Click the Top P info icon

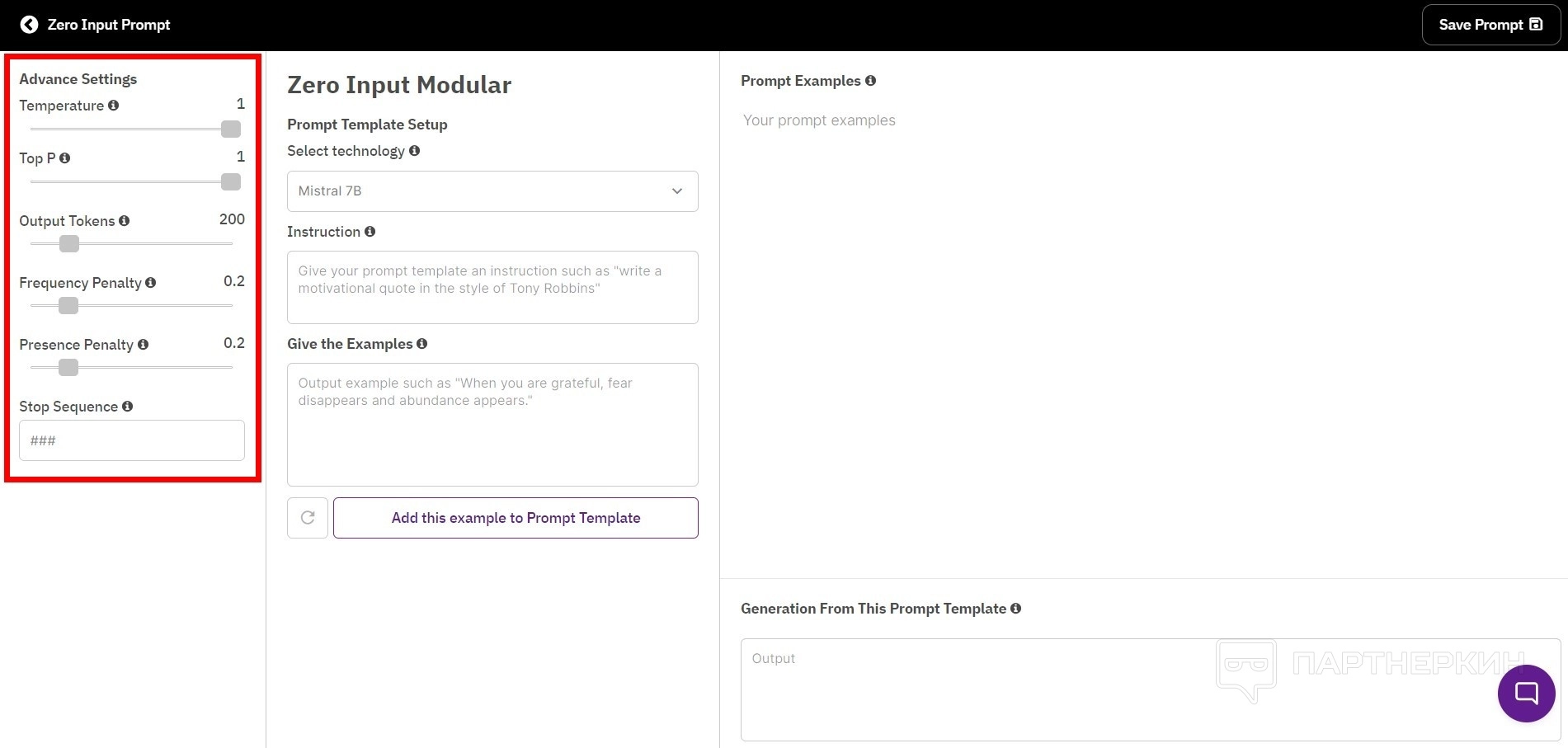(65, 158)
